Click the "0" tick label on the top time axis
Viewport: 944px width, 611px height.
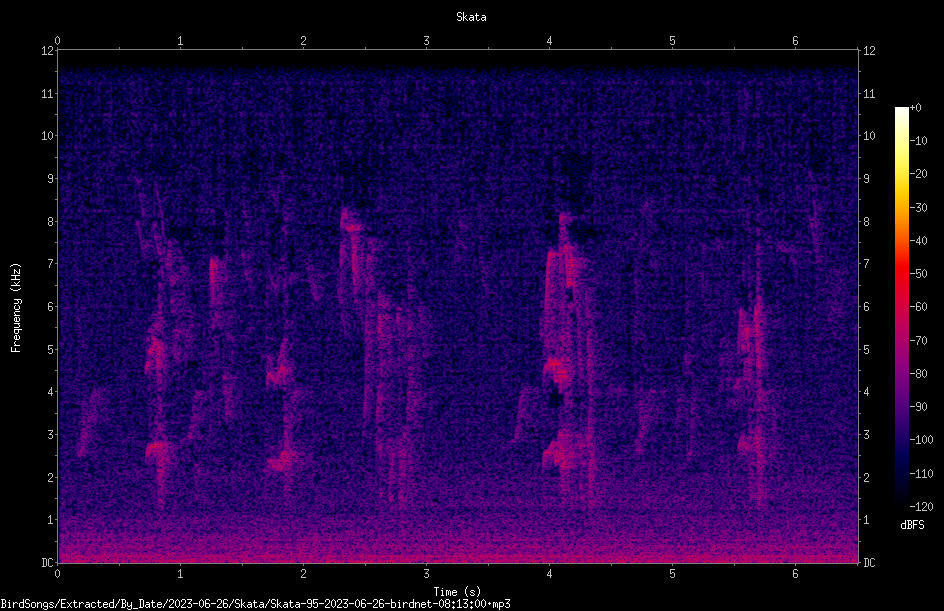[x=57, y=41]
